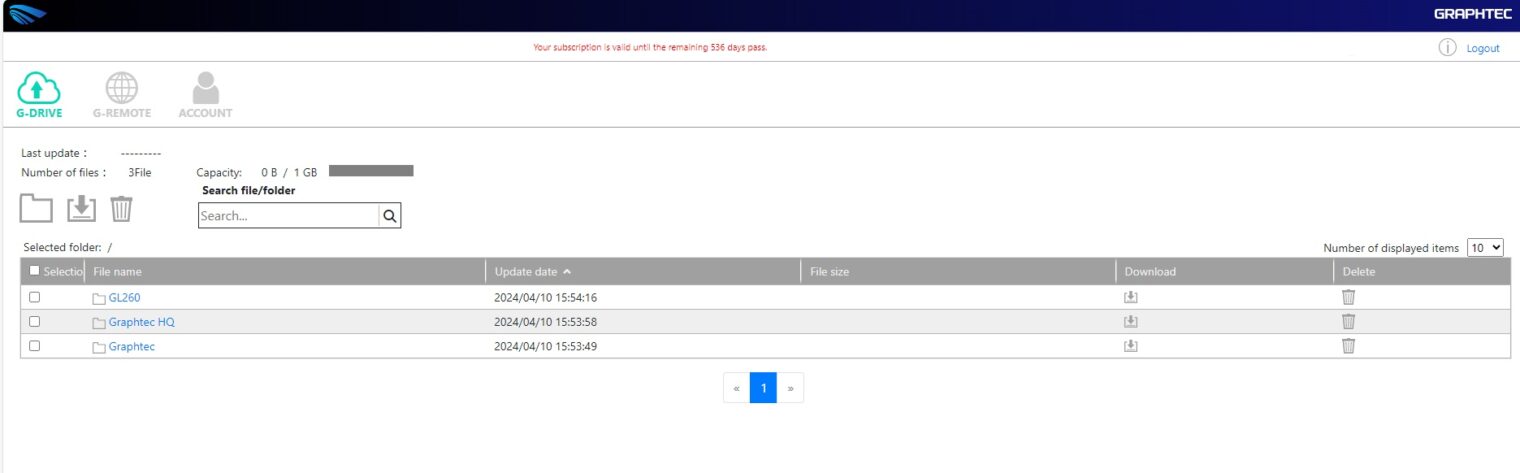Viewport: 1520px width, 473px height.
Task: Go to next page with » arrow
Action: click(x=790, y=388)
